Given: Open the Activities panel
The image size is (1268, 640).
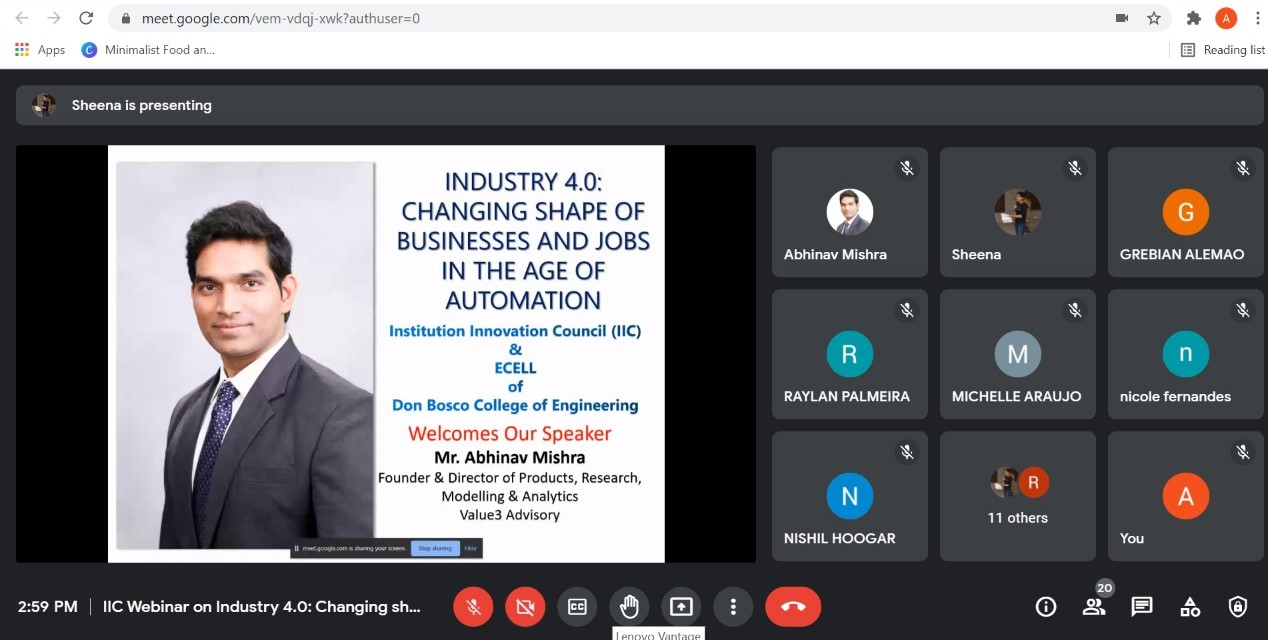Looking at the screenshot, I should (x=1190, y=606).
